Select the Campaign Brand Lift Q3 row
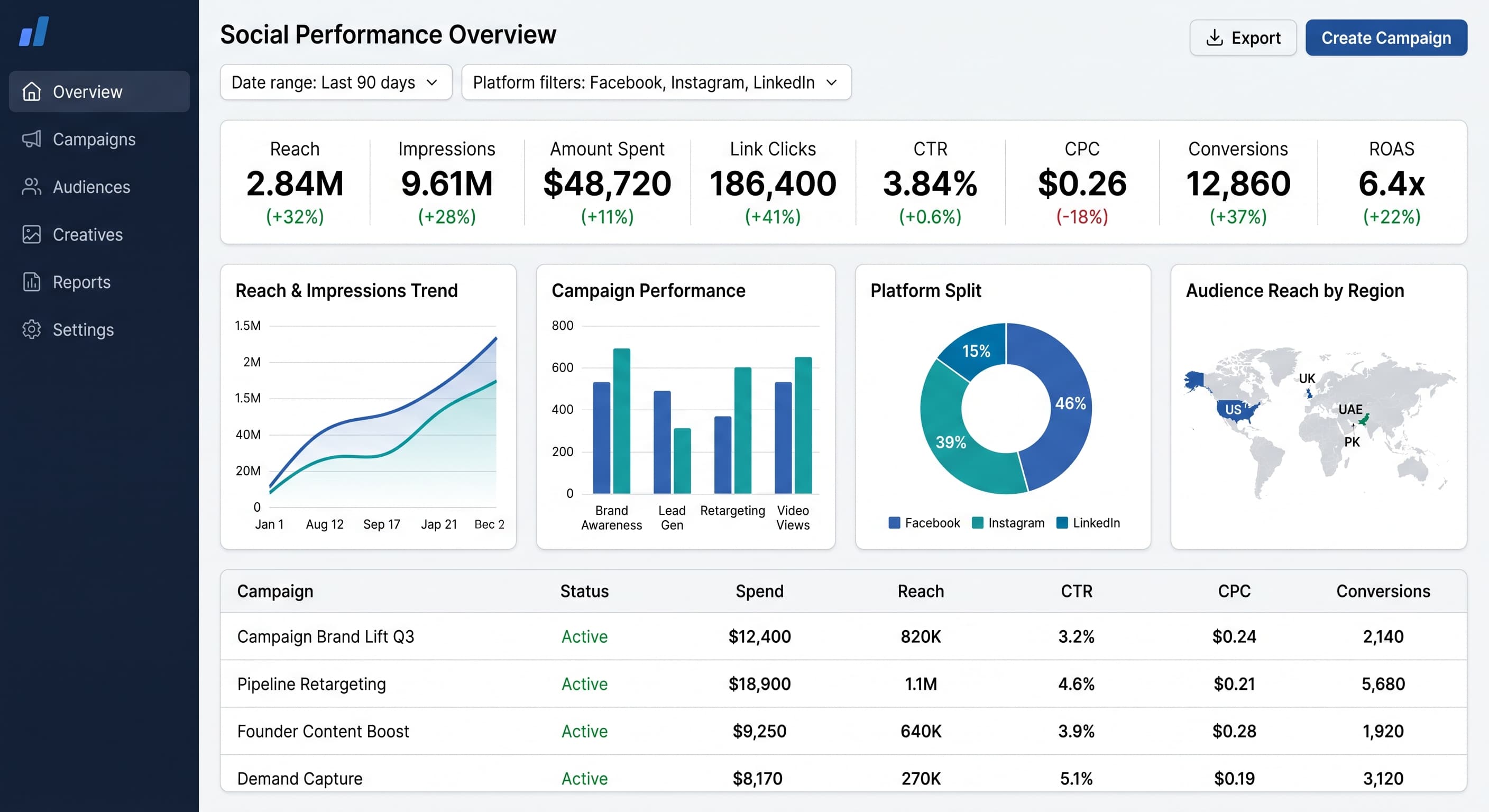Image resolution: width=1489 pixels, height=812 pixels. pos(843,636)
